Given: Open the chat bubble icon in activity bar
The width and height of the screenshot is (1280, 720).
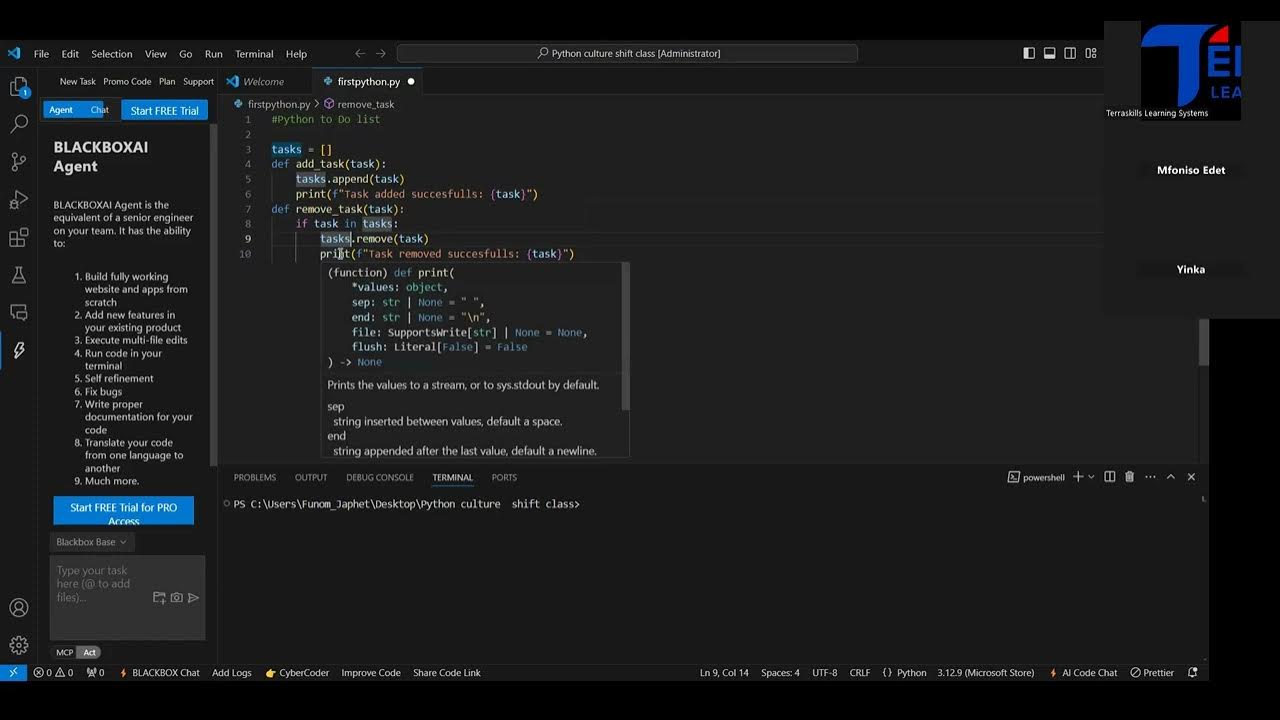Looking at the screenshot, I should [x=19, y=312].
